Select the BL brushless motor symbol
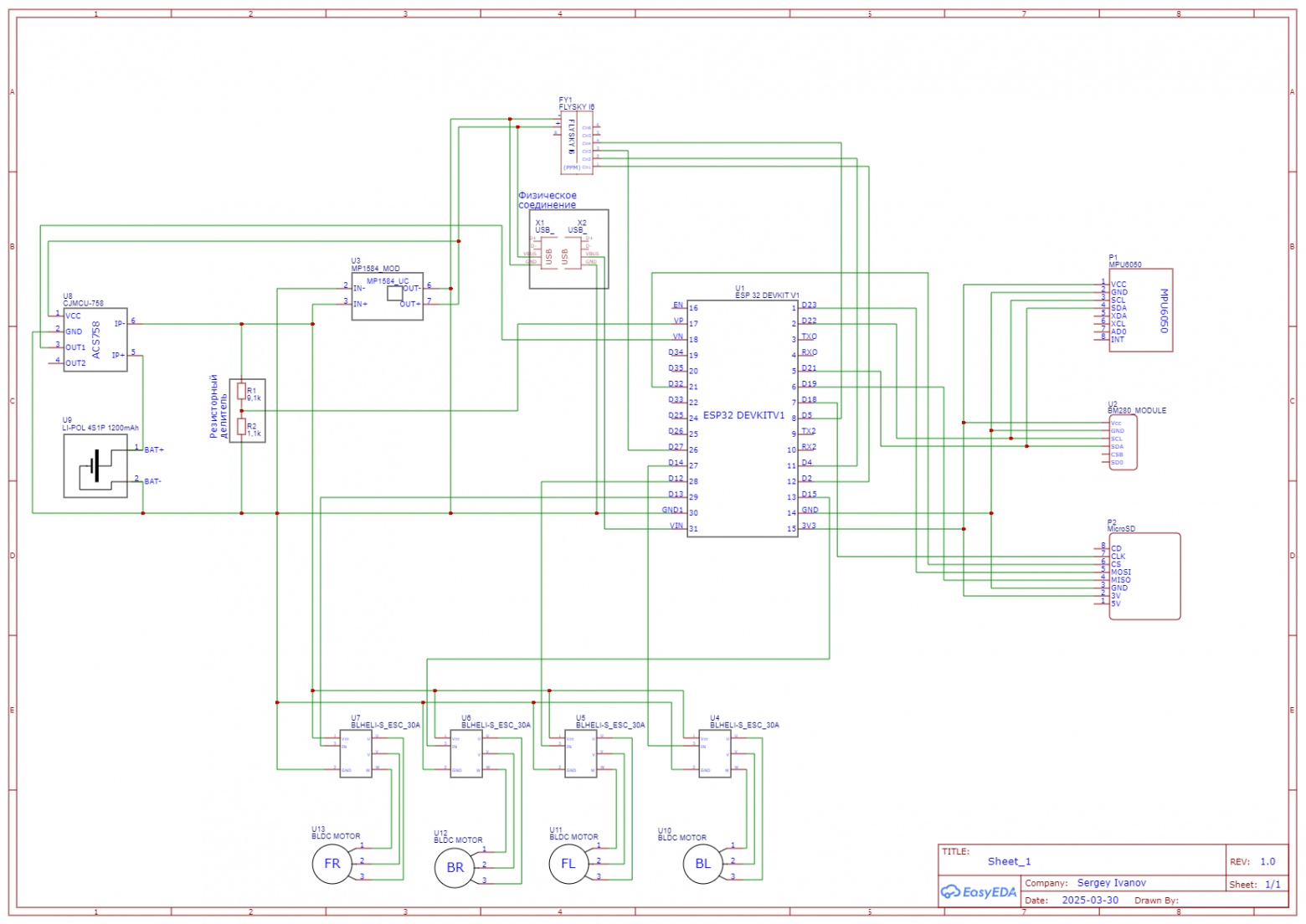Viewport: 1306px width, 924px height. pyautogui.click(x=703, y=864)
